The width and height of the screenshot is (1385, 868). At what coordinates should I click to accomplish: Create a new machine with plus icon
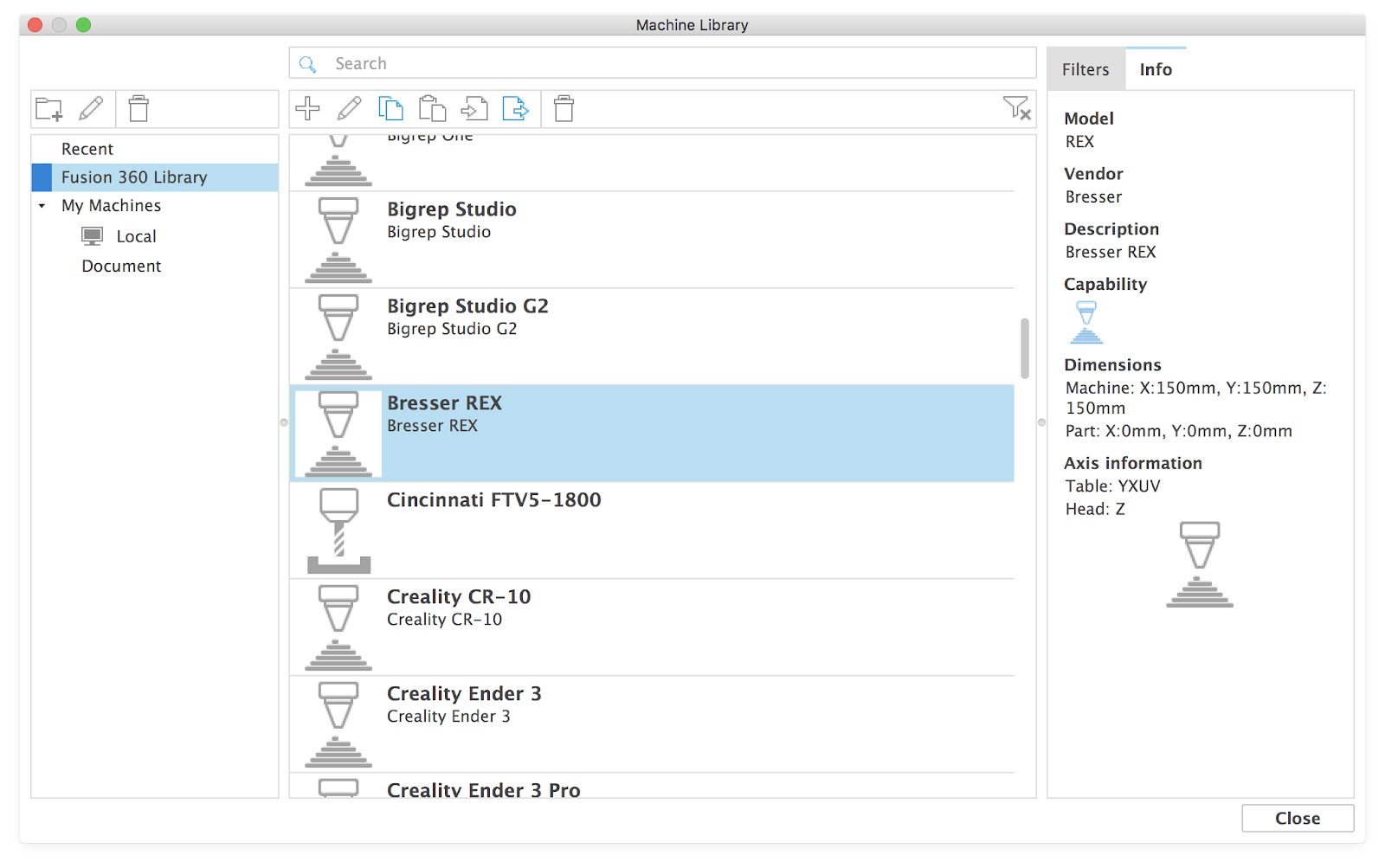307,108
